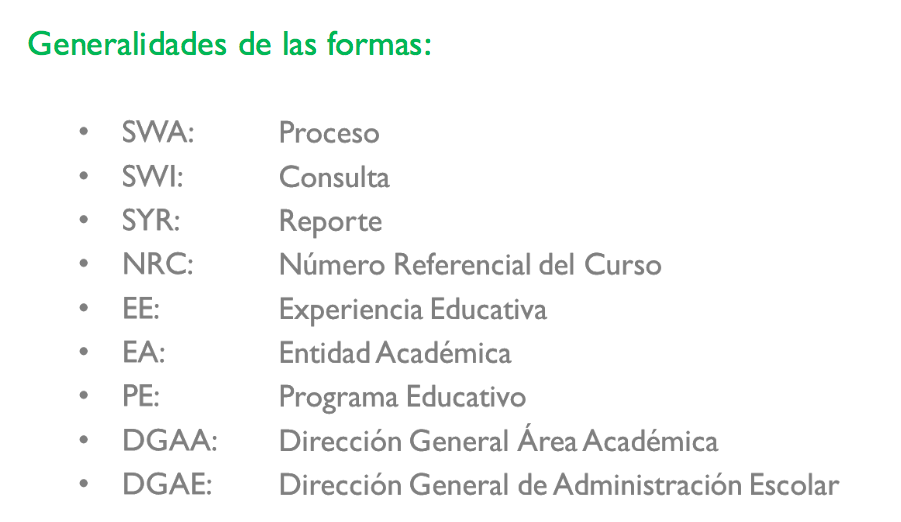Screen dimensions: 901x522
Task: Select the 'DGAE:' abbreviation
Action: coord(168,485)
